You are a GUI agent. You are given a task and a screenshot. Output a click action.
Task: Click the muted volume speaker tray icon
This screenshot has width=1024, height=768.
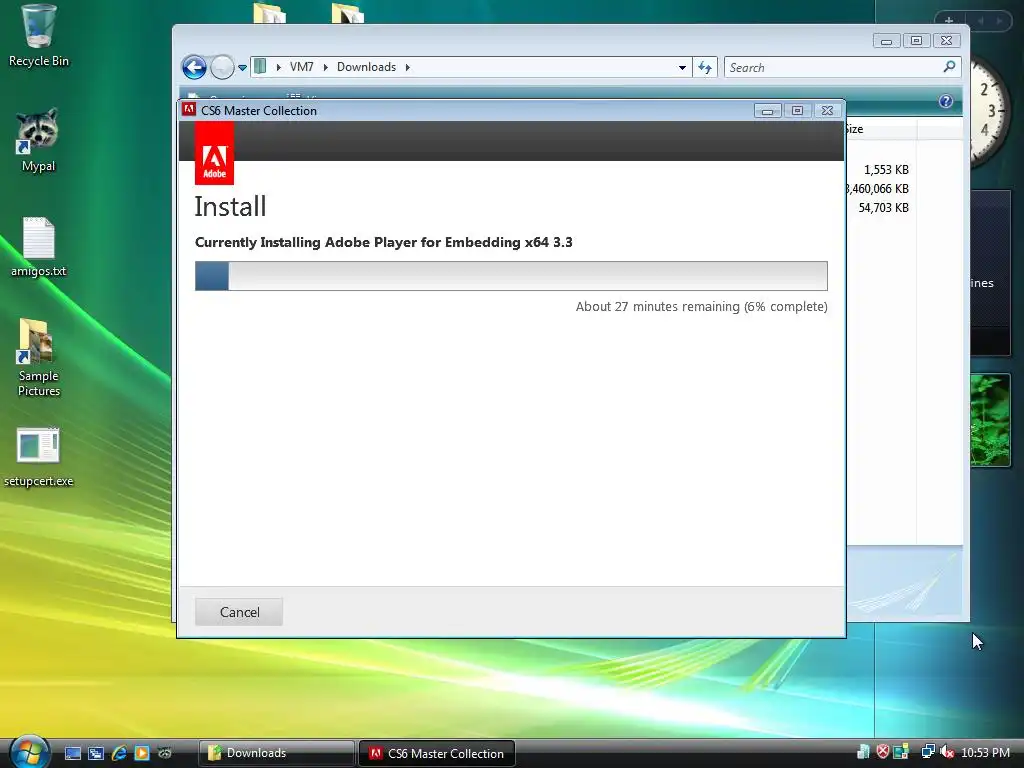948,752
